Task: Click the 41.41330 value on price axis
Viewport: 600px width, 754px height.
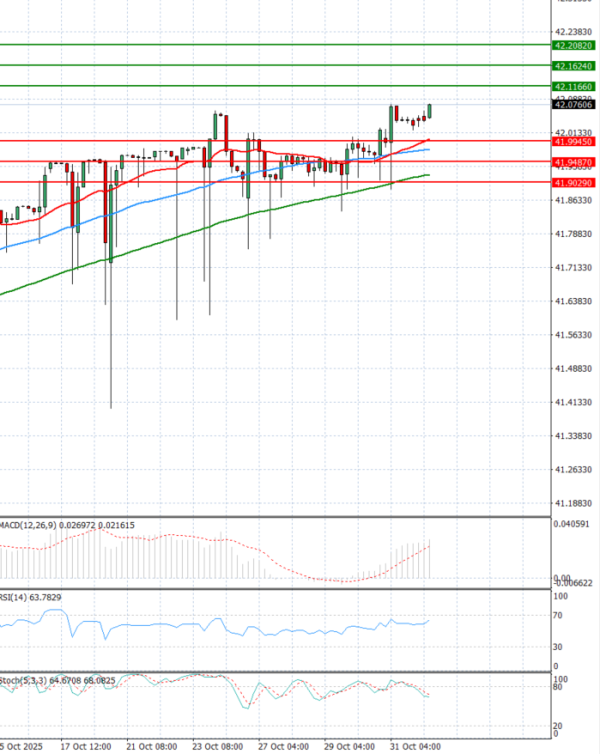Action: click(x=573, y=402)
